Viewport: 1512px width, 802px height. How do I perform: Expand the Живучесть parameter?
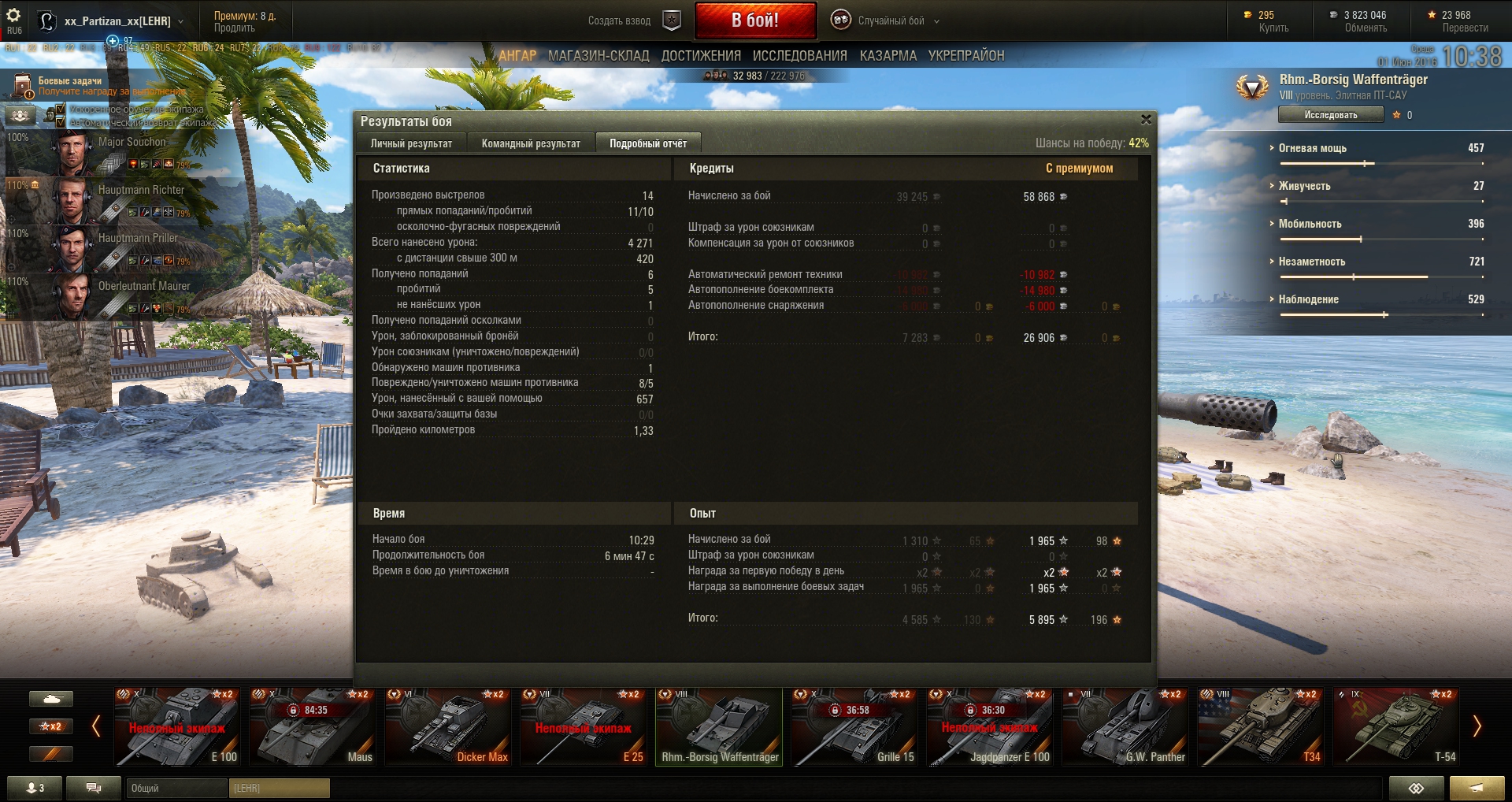pos(1271,186)
